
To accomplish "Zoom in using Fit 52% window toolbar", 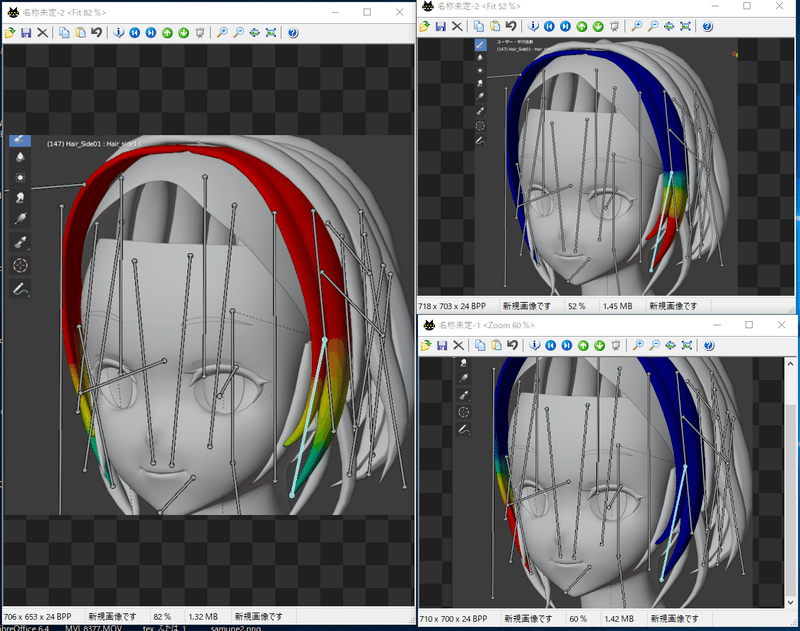I will pyautogui.click(x=637, y=27).
